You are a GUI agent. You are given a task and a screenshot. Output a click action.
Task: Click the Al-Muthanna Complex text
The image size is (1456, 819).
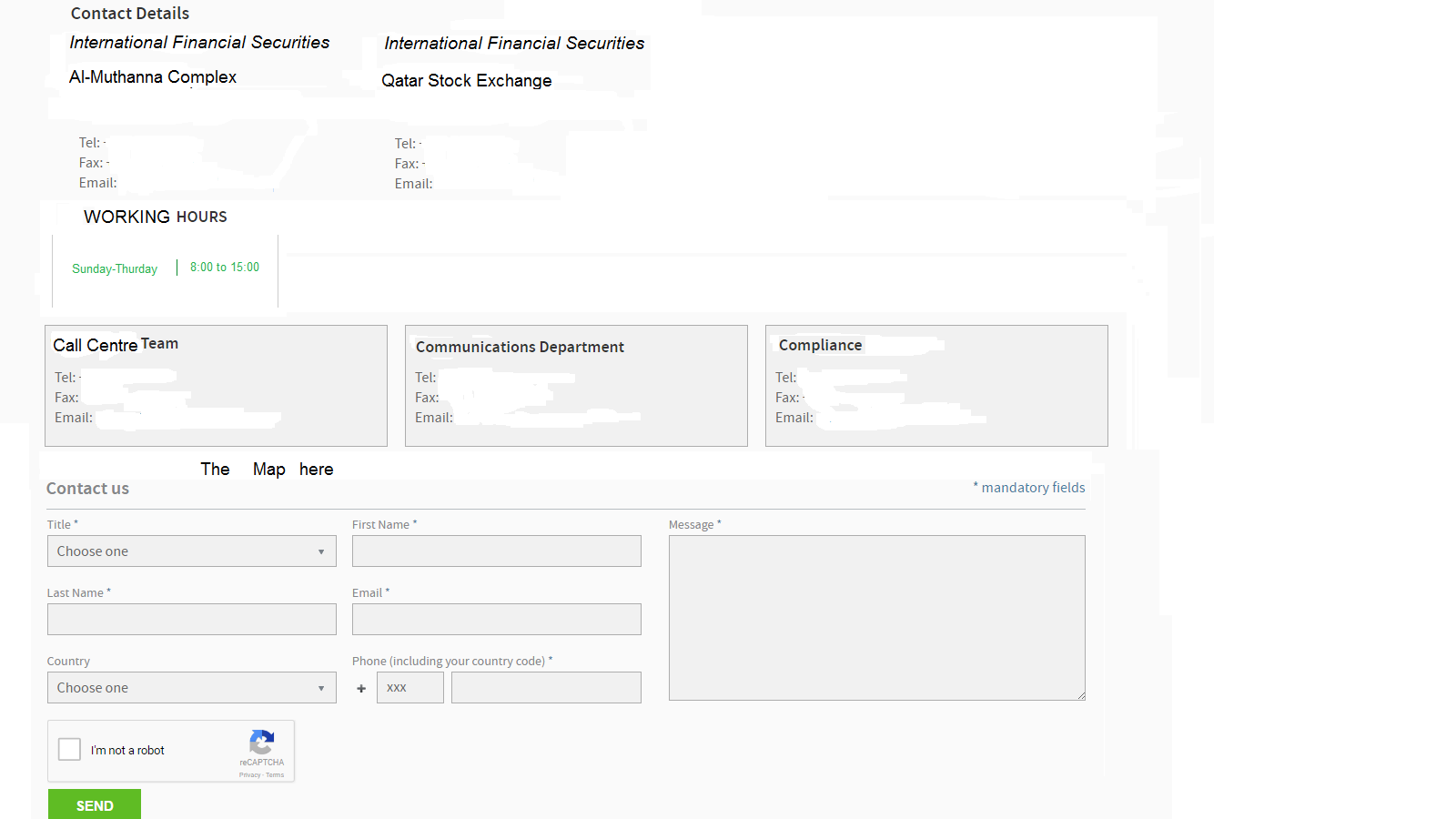(153, 77)
